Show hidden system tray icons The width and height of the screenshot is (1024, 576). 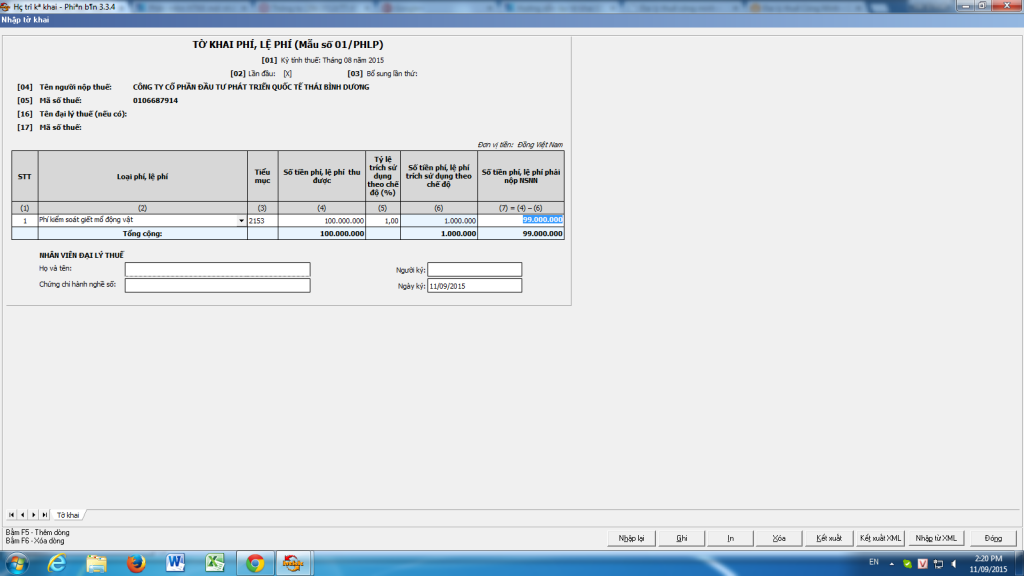(891, 564)
